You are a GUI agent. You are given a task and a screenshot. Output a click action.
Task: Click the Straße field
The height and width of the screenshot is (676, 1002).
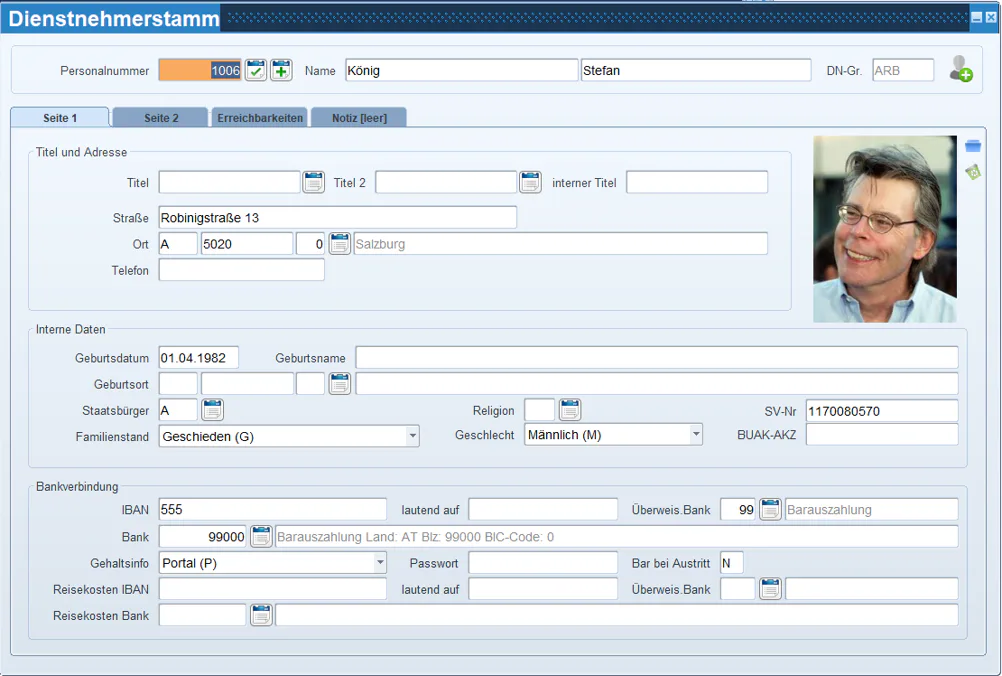pyautogui.click(x=337, y=217)
